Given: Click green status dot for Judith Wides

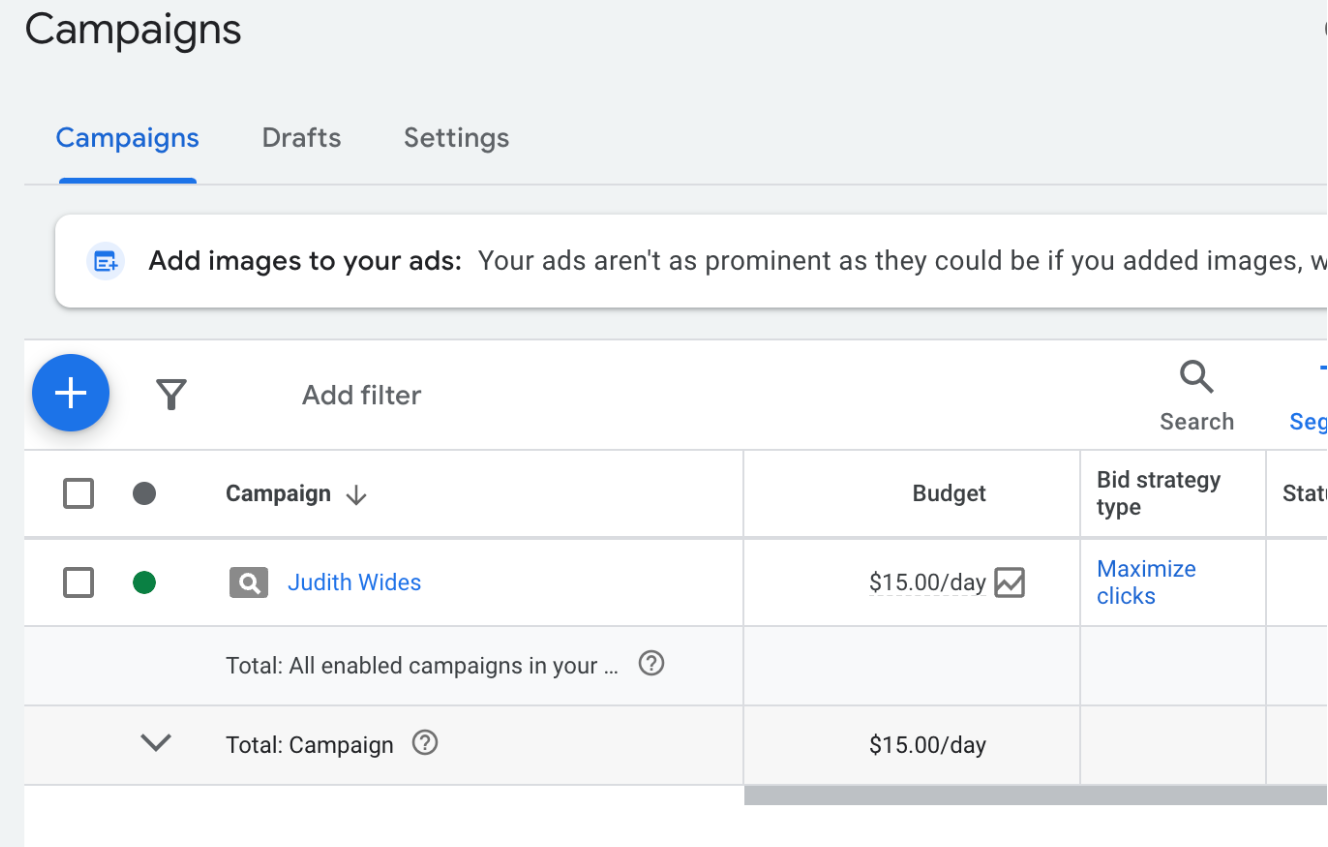Looking at the screenshot, I should (144, 582).
